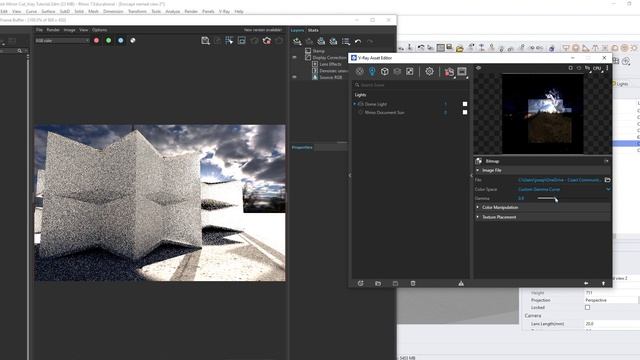The height and width of the screenshot is (360, 640).
Task: Expand the Texture Placement section
Action: point(478,217)
